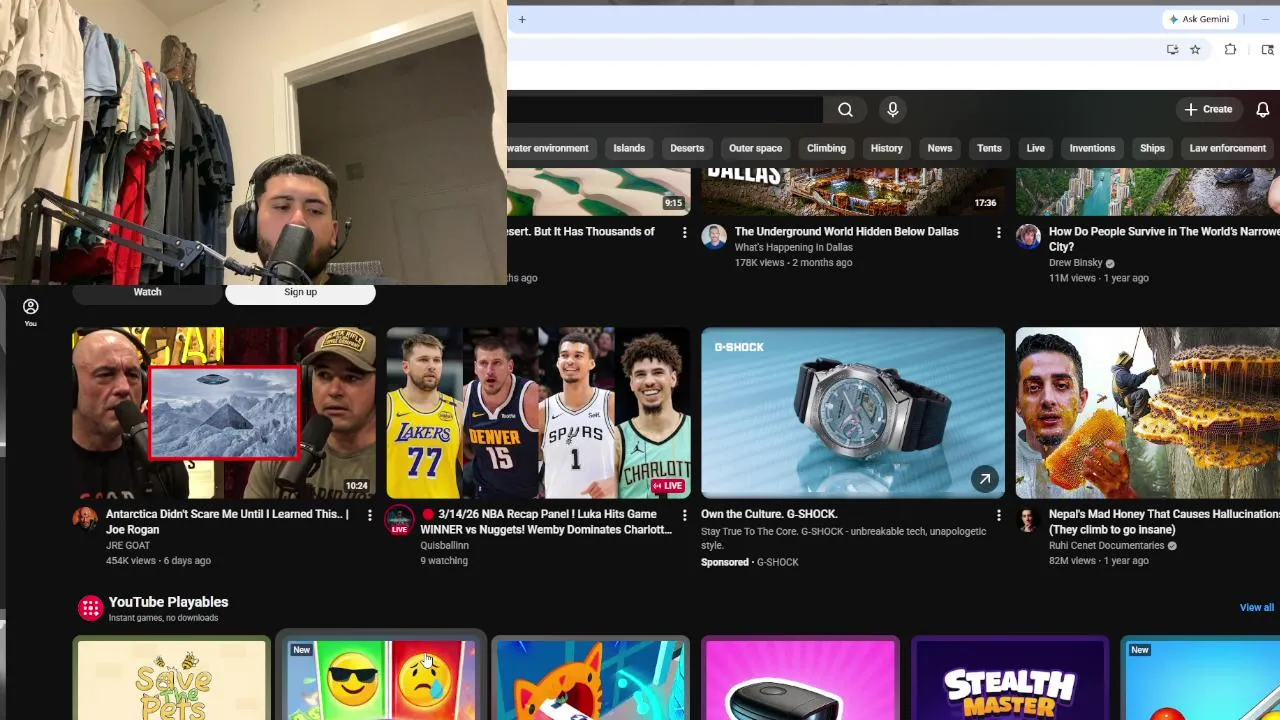Activate voice search microphone icon
This screenshot has width=1280, height=720.
tap(893, 109)
